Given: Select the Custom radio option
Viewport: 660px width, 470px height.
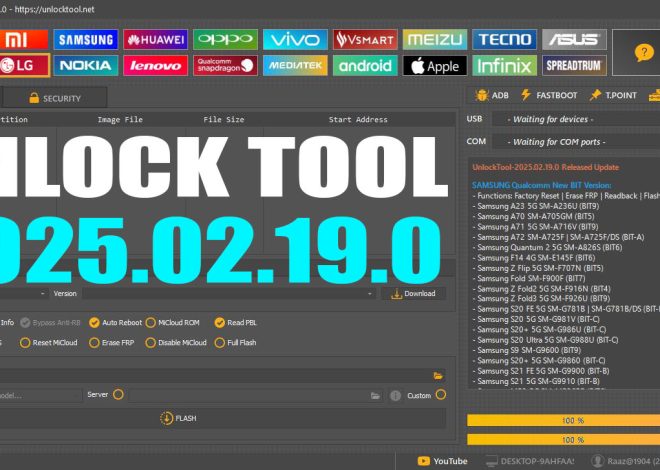Looking at the screenshot, I should pos(441,395).
